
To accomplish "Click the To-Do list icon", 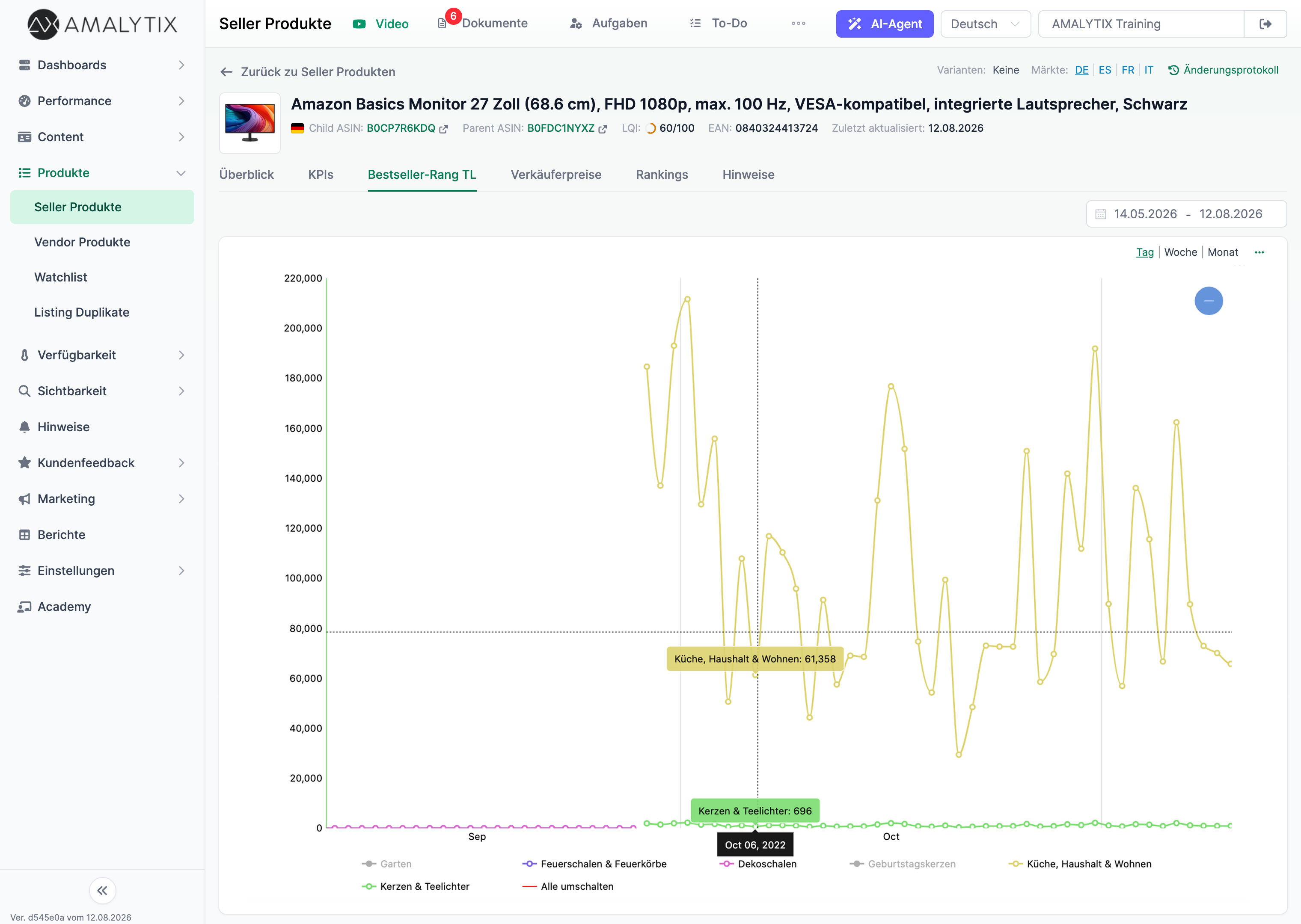I will pos(695,24).
